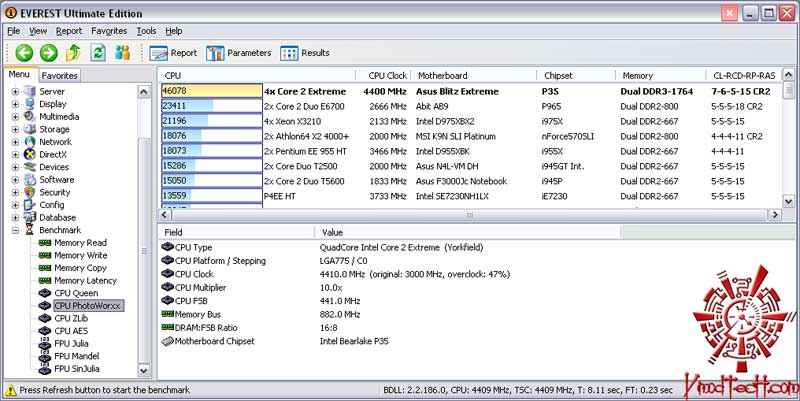
Task: Open the View menu
Action: 38,31
